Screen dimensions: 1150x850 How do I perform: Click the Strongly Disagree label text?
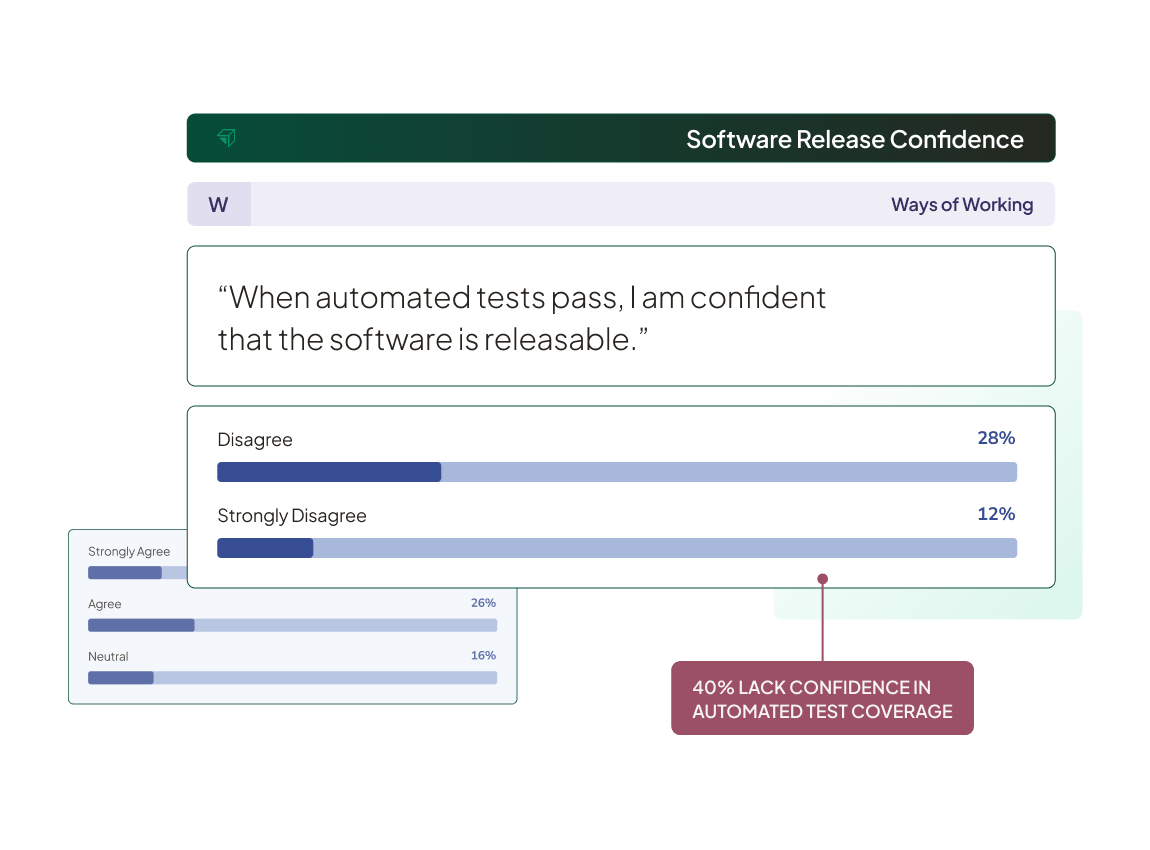coord(292,515)
